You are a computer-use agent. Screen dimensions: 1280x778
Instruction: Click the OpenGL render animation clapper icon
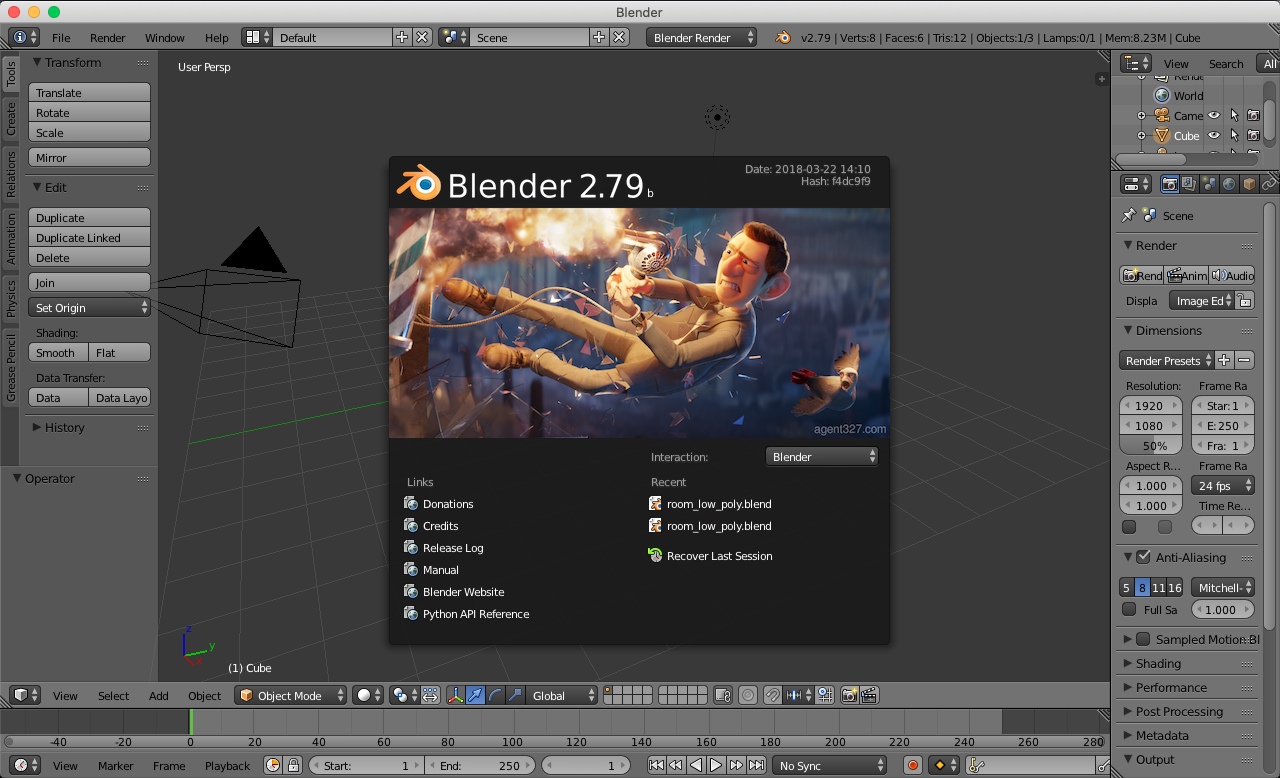click(870, 695)
